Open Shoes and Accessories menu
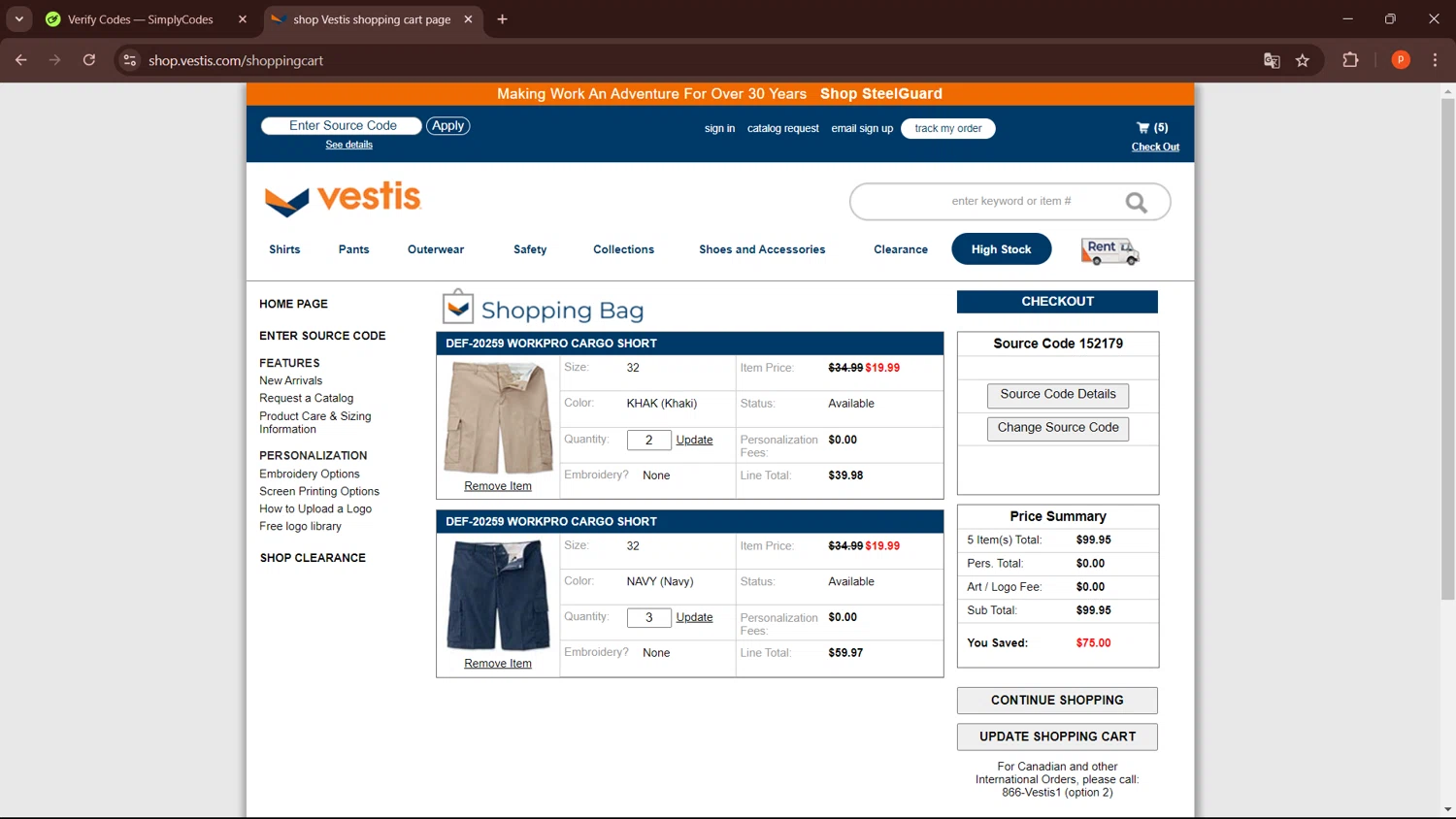Screen dimensions: 1456x819 (x=762, y=249)
